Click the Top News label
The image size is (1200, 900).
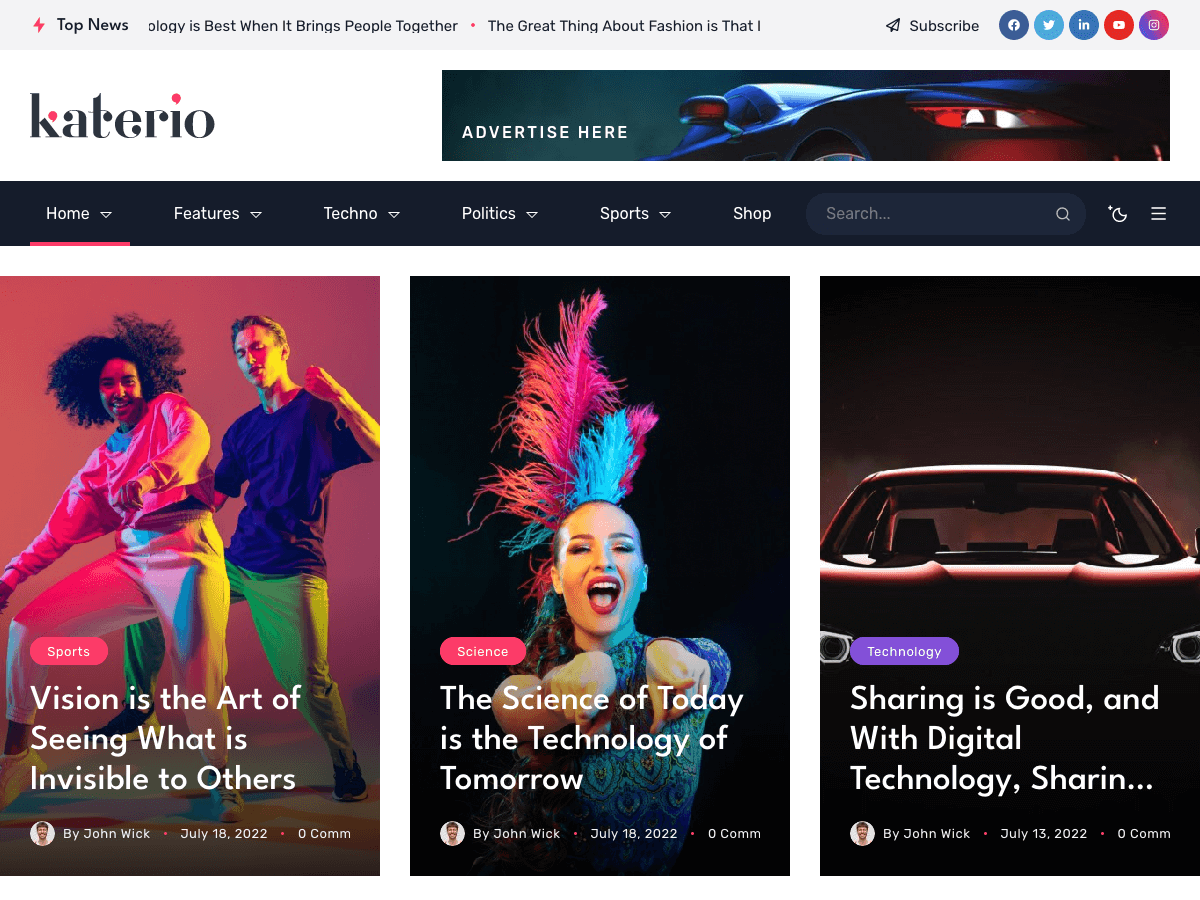(x=93, y=25)
